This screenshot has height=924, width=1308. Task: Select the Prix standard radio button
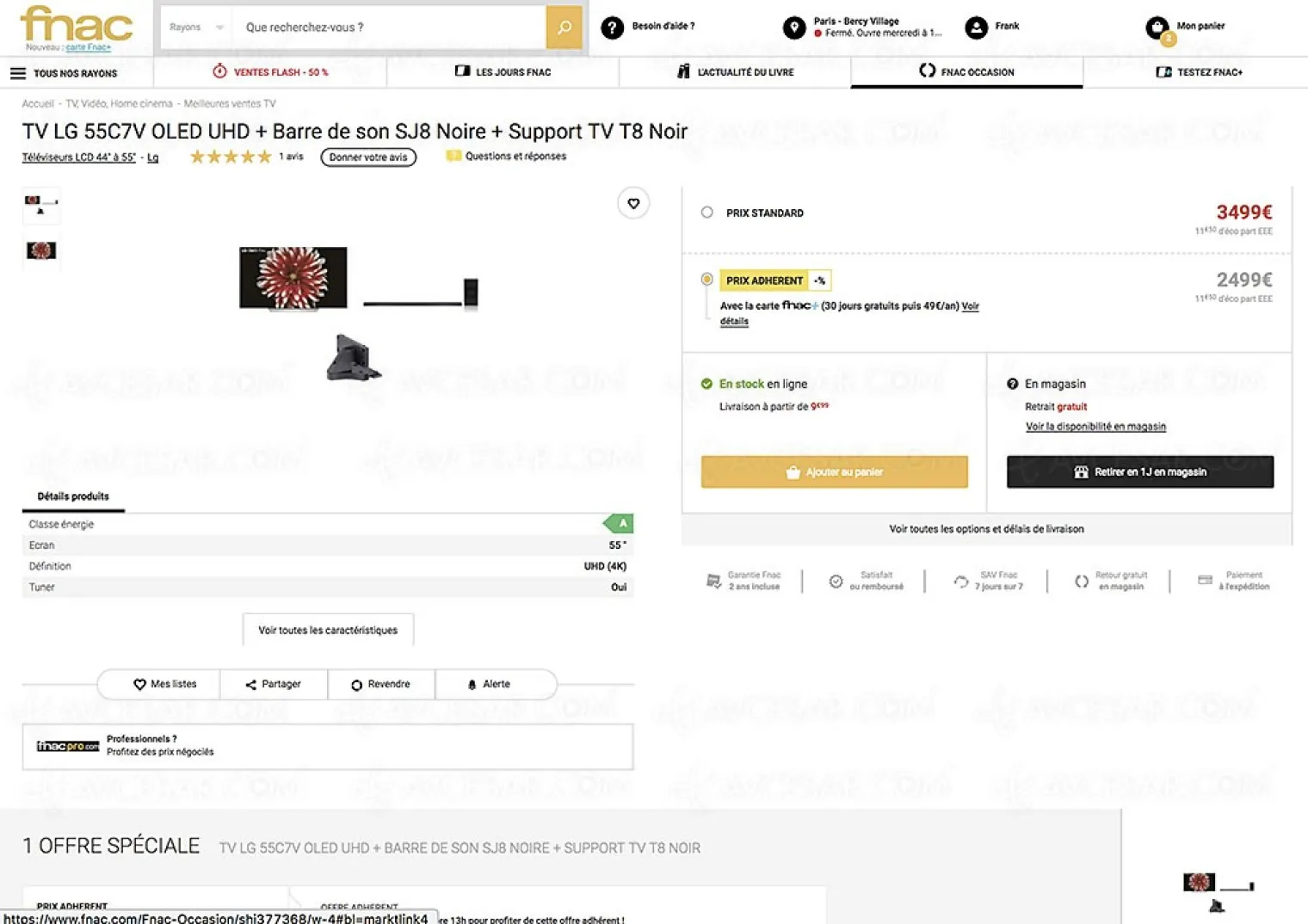point(706,213)
